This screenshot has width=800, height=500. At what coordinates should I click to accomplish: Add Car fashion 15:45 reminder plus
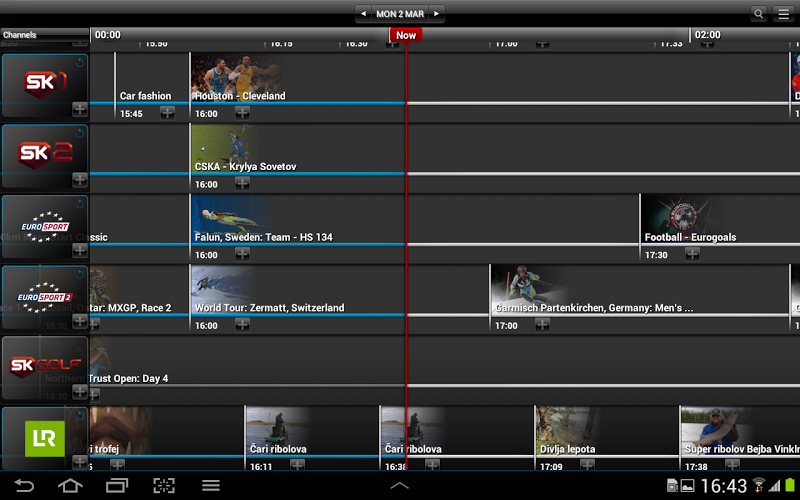click(x=167, y=113)
